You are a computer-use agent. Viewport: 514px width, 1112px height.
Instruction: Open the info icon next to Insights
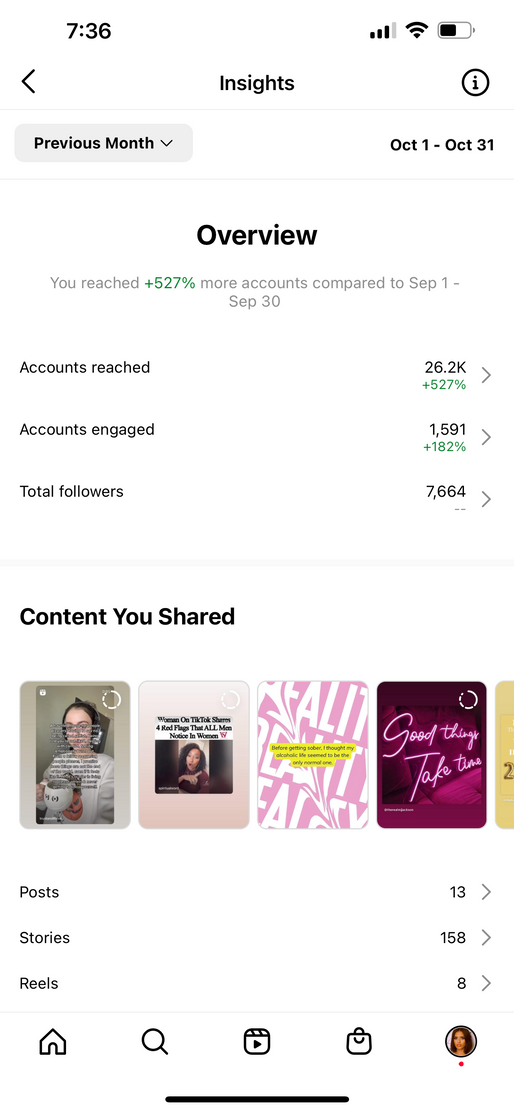tap(475, 83)
